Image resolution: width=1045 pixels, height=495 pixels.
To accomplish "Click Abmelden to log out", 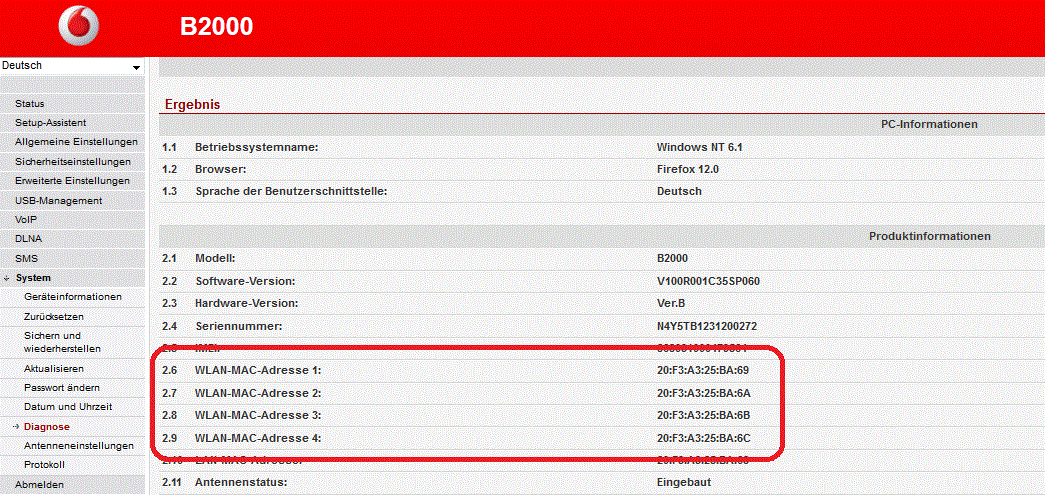I will [x=39, y=484].
